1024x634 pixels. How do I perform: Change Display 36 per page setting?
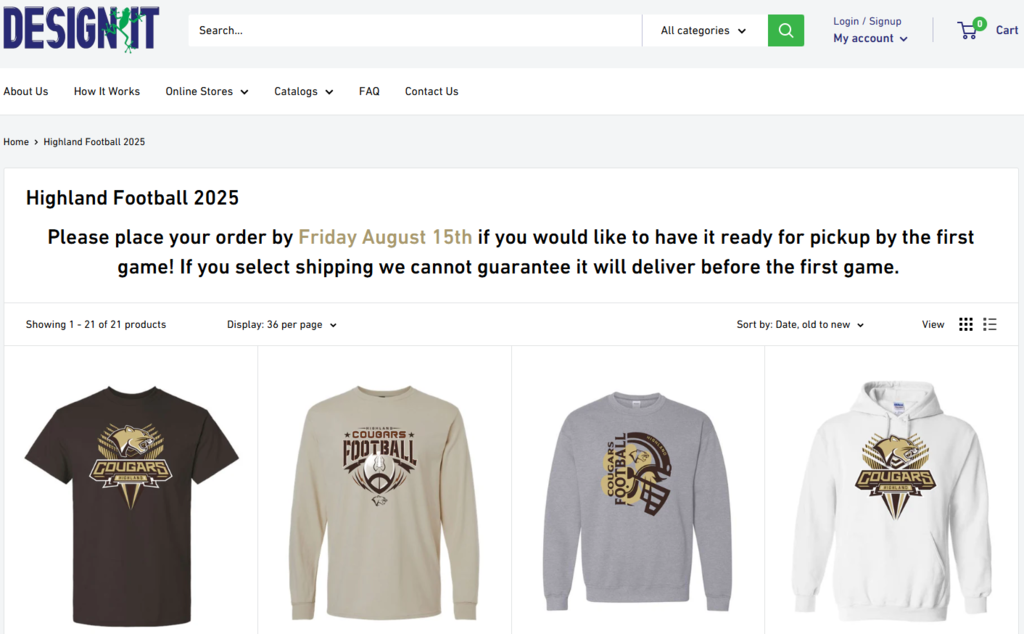(x=282, y=325)
